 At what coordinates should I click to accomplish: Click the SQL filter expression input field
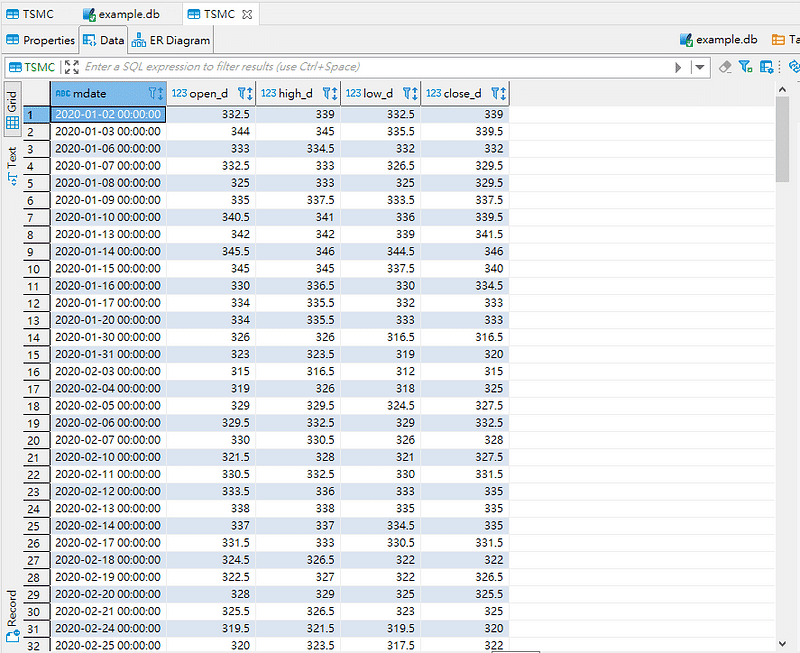[370, 67]
